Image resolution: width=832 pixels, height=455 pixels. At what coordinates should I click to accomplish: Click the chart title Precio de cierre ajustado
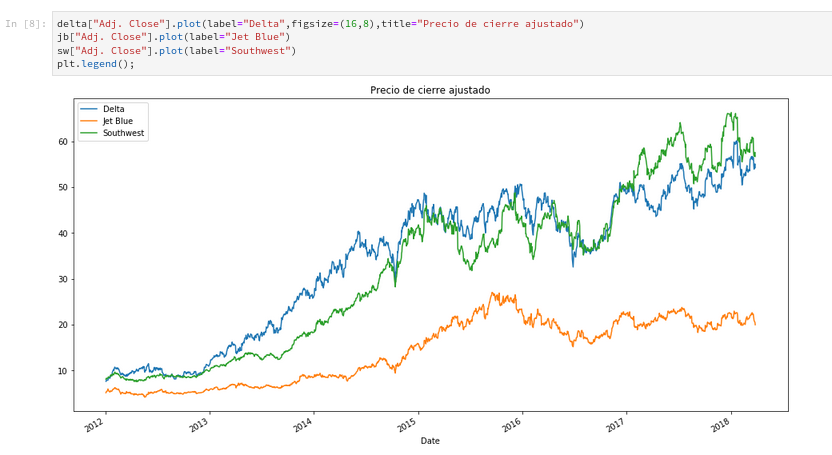click(x=430, y=90)
